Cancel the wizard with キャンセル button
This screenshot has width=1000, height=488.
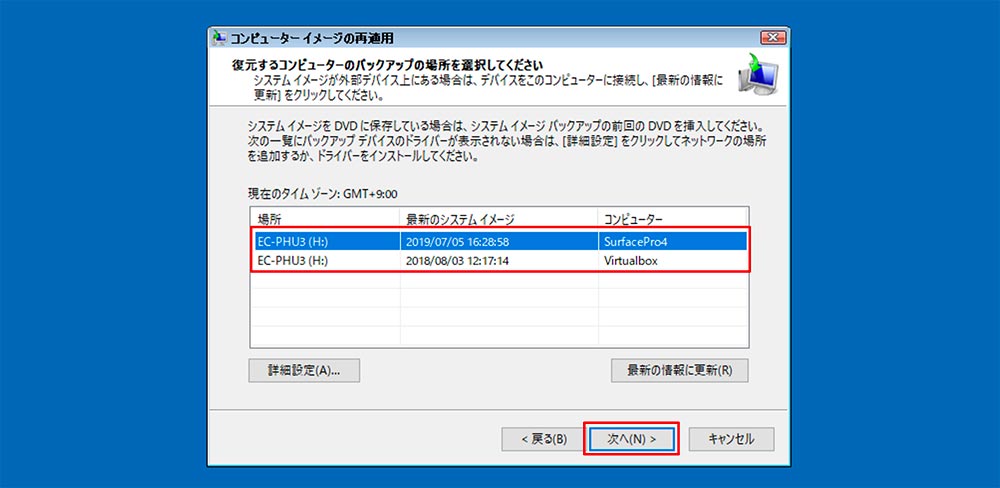[x=731, y=439]
